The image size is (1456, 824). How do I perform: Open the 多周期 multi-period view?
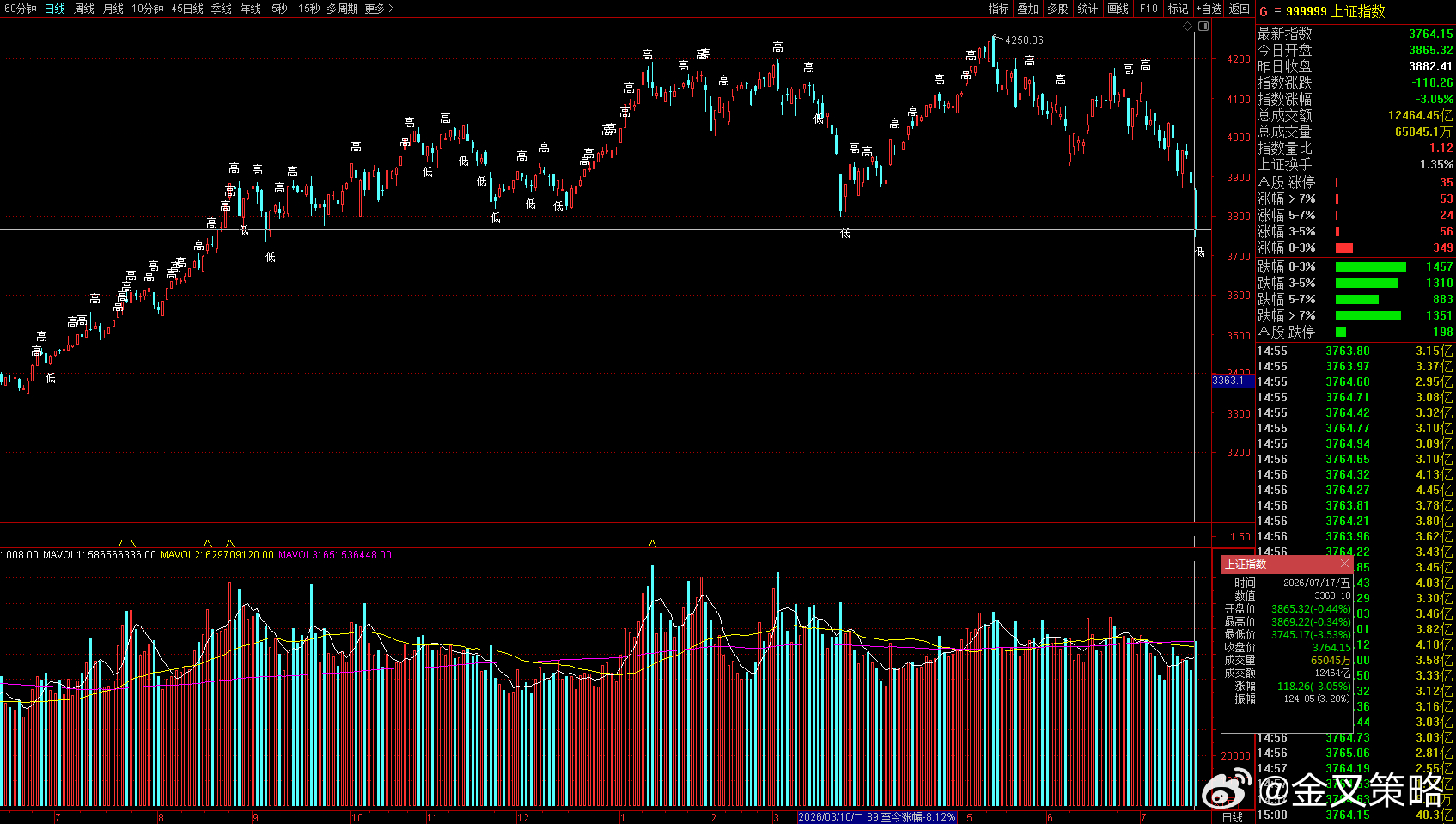(x=342, y=9)
